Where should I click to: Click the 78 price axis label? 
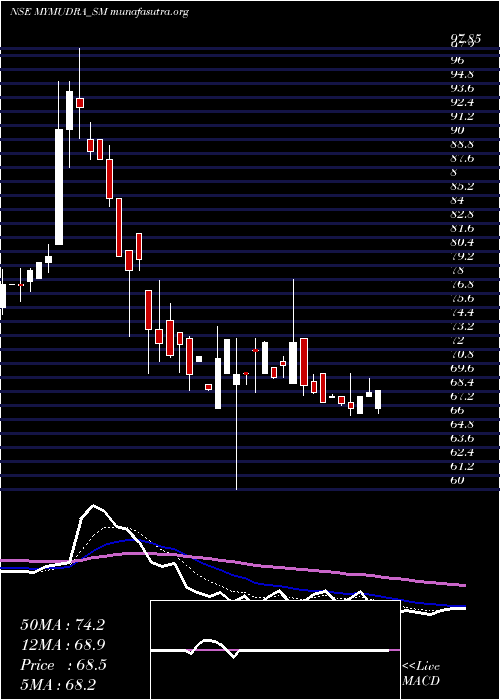[x=458, y=270]
